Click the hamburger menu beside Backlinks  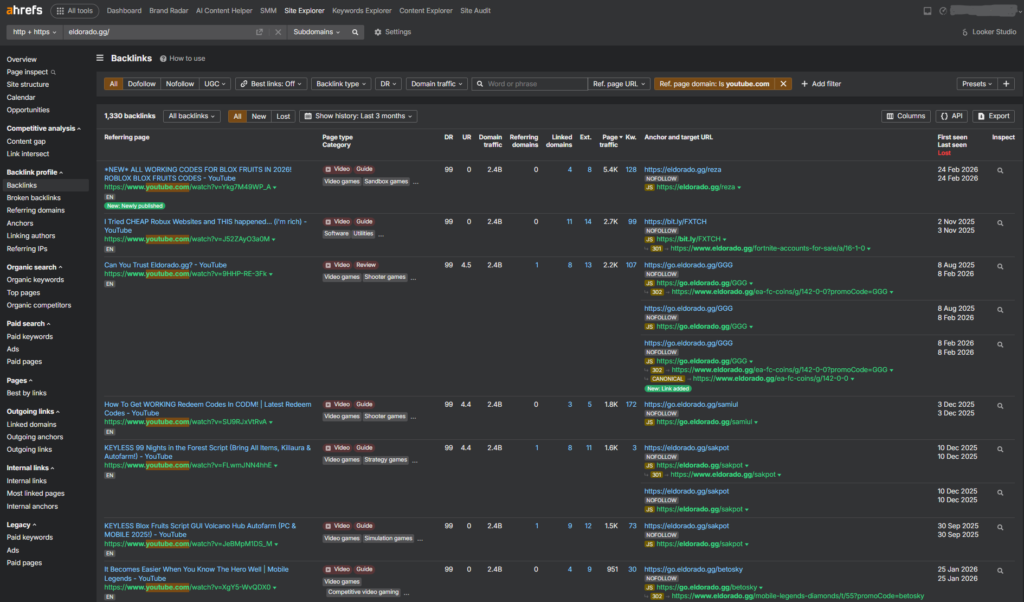pyautogui.click(x=100, y=58)
